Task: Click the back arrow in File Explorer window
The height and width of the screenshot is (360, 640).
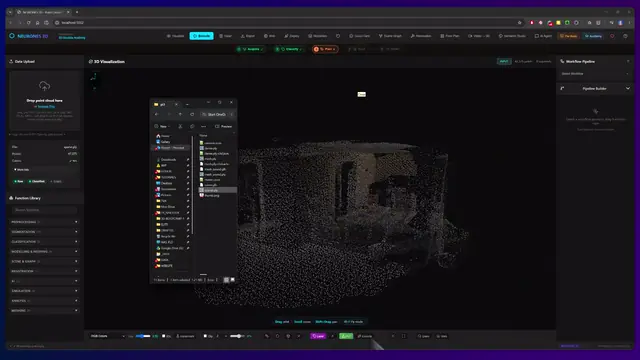Action: pos(157,114)
